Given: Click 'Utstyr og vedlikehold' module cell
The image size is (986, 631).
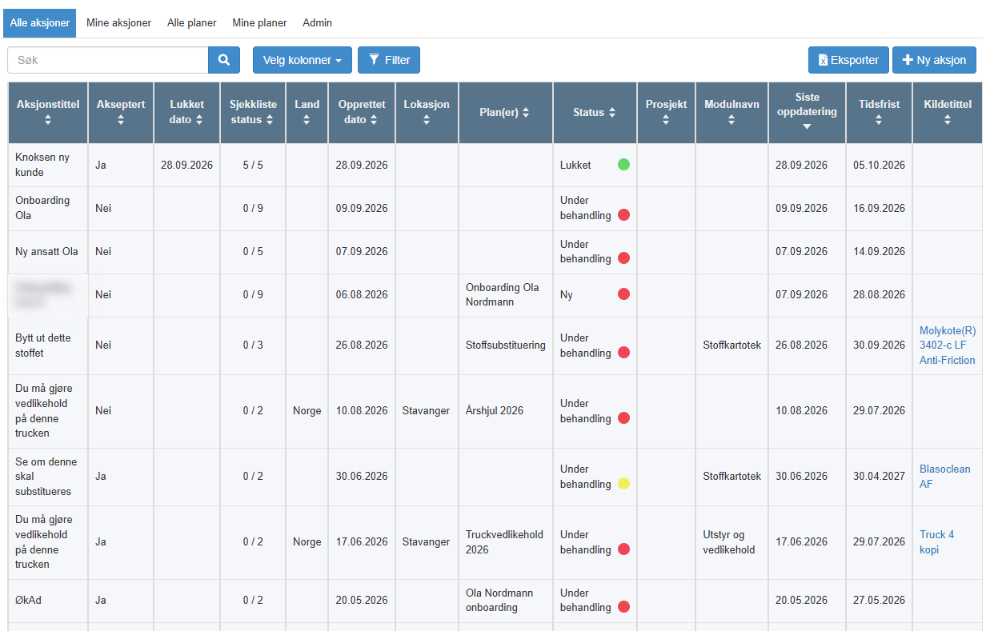Looking at the screenshot, I should click(x=729, y=542).
